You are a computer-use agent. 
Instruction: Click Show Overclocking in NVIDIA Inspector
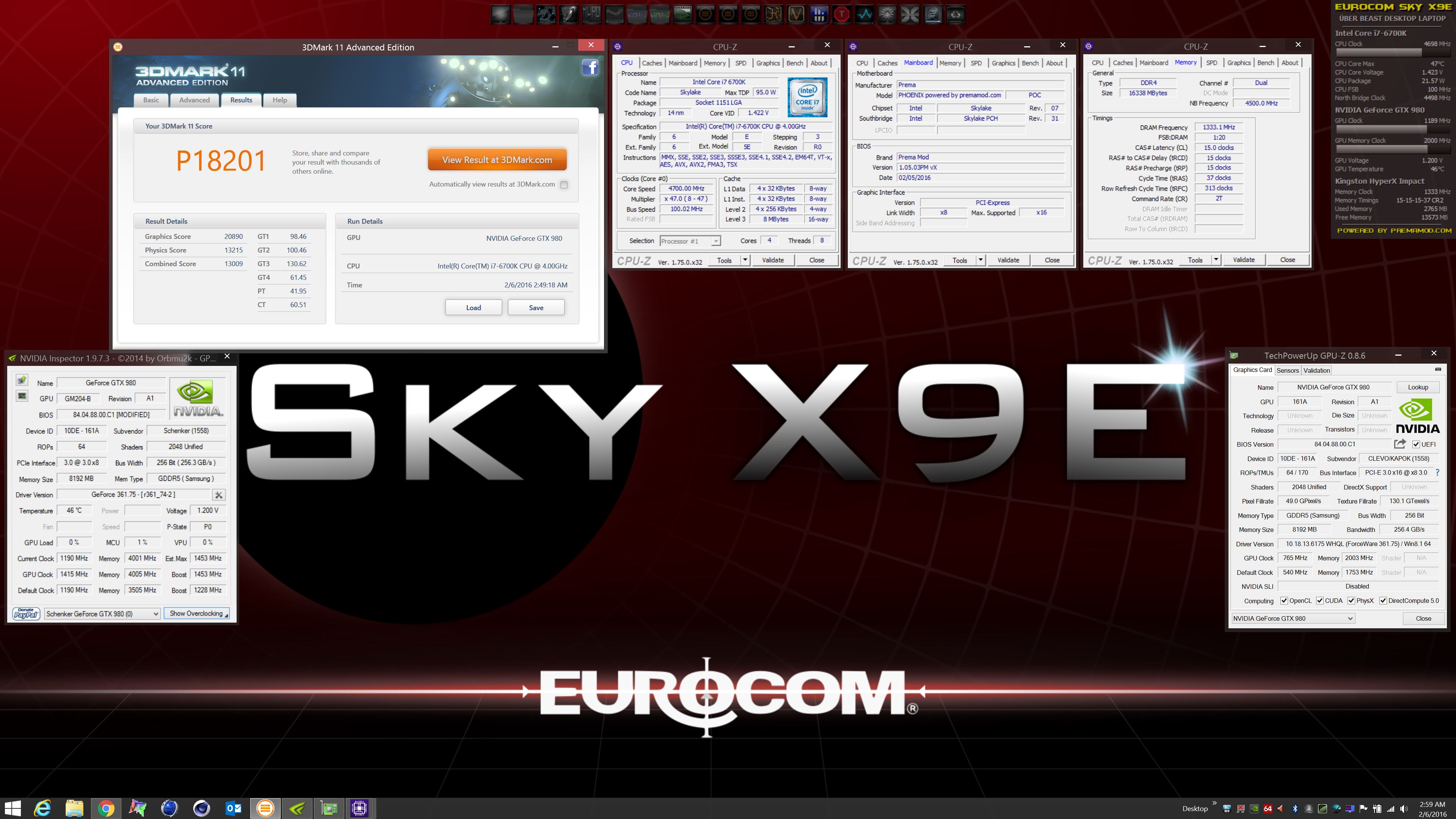point(196,614)
